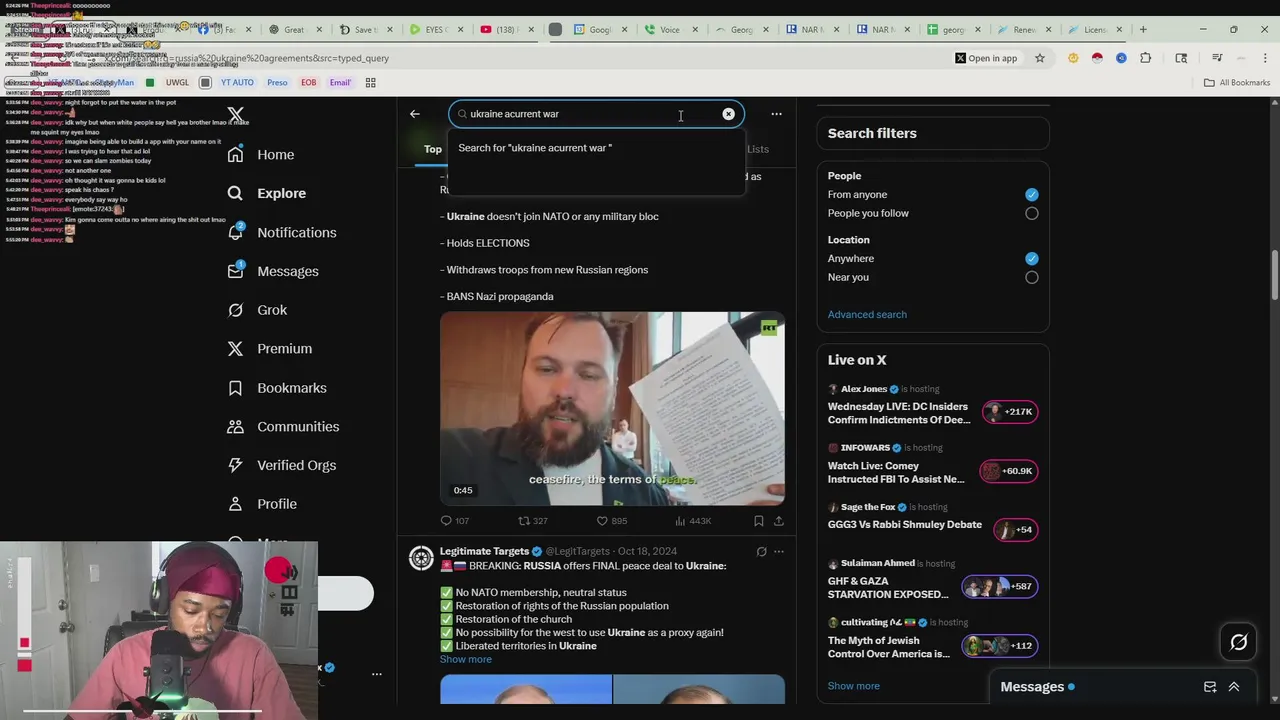The height and width of the screenshot is (720, 1280).
Task: Switch to the Voice browser tab
Action: [x=669, y=30]
